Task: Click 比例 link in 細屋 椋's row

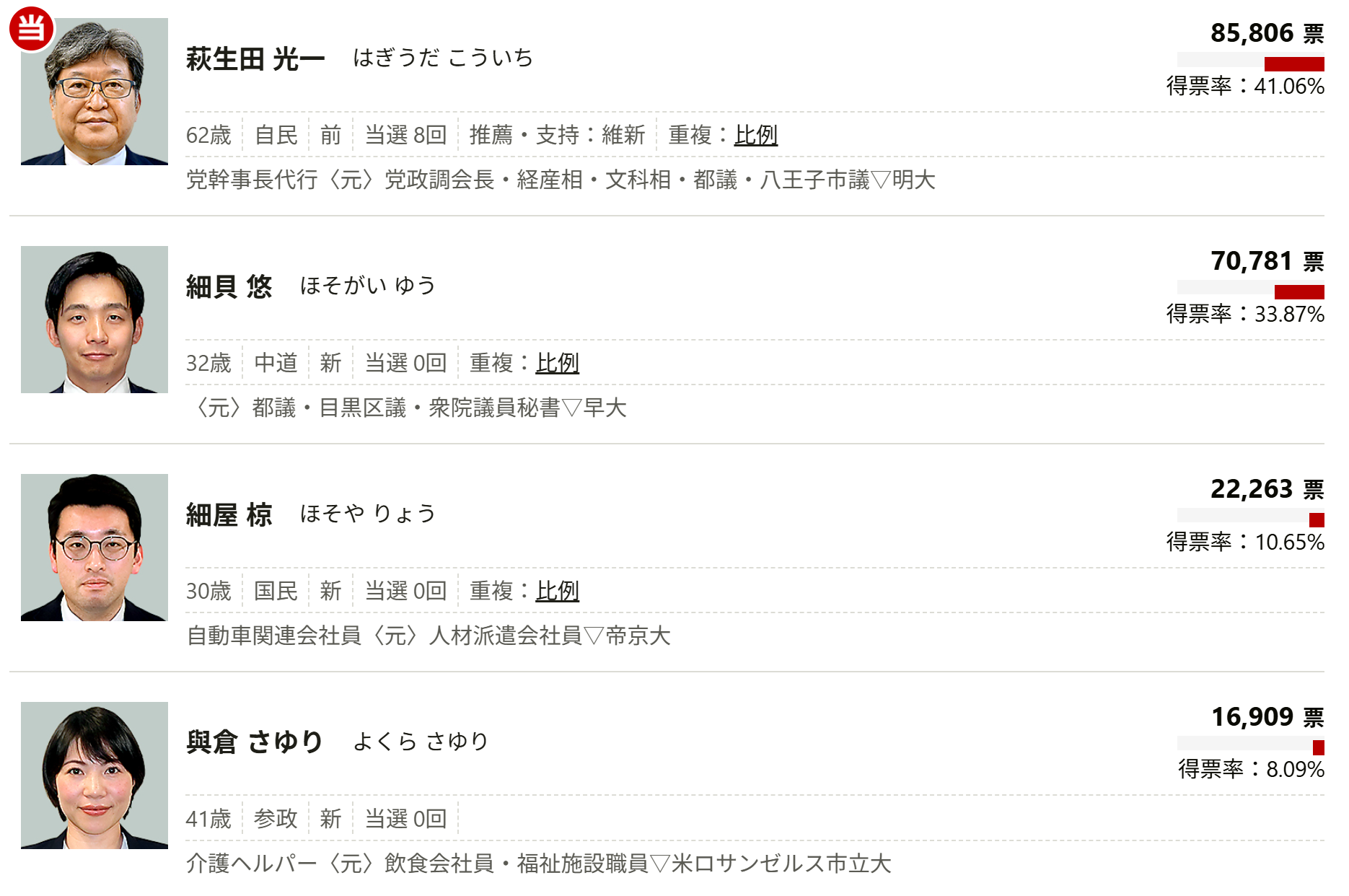Action: click(557, 591)
